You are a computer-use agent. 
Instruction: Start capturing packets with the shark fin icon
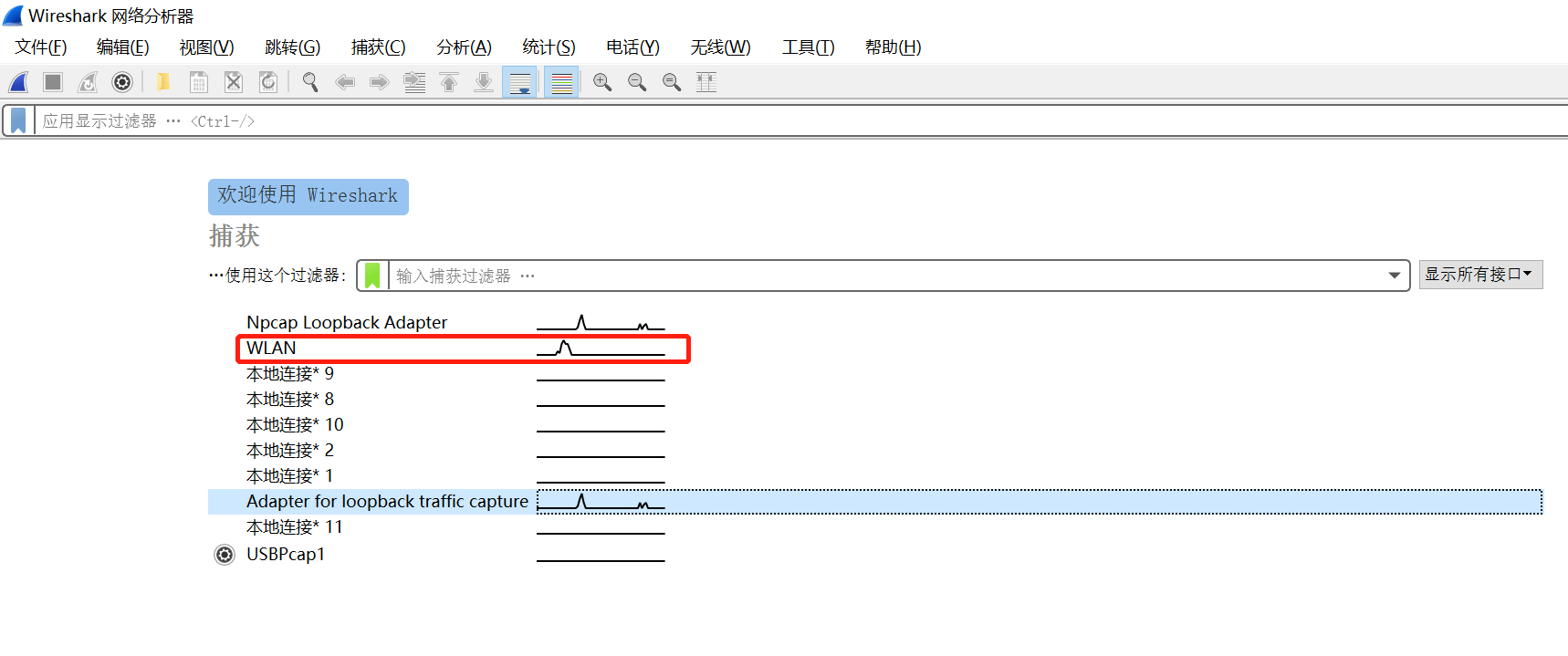click(x=18, y=82)
